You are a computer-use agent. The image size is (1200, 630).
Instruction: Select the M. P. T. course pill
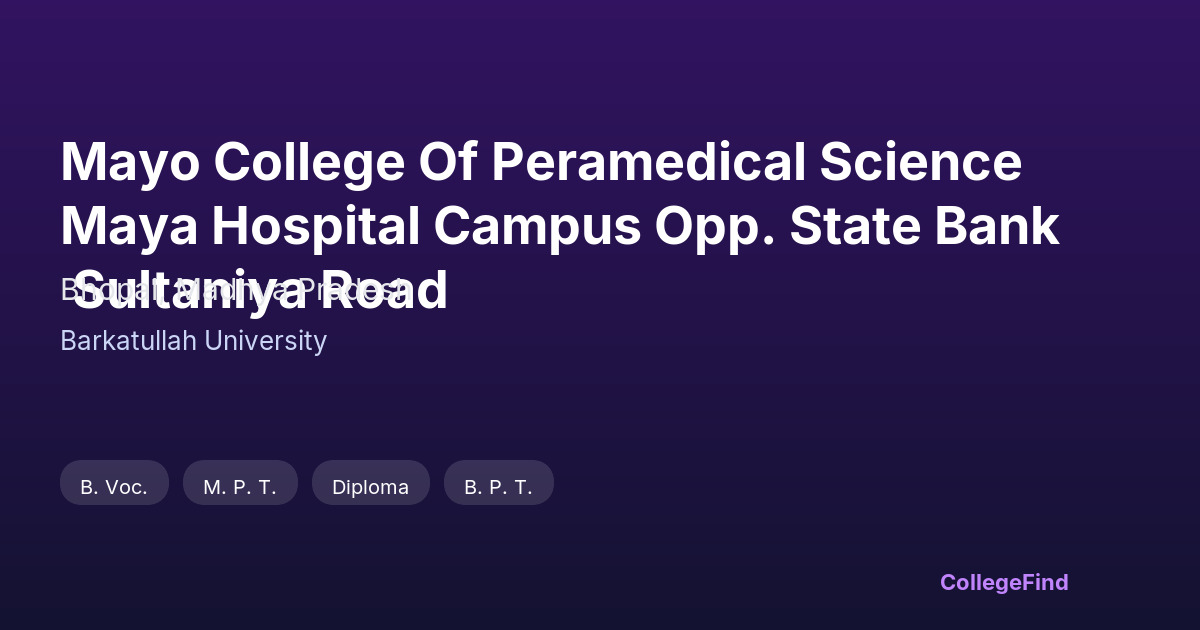[x=240, y=487]
